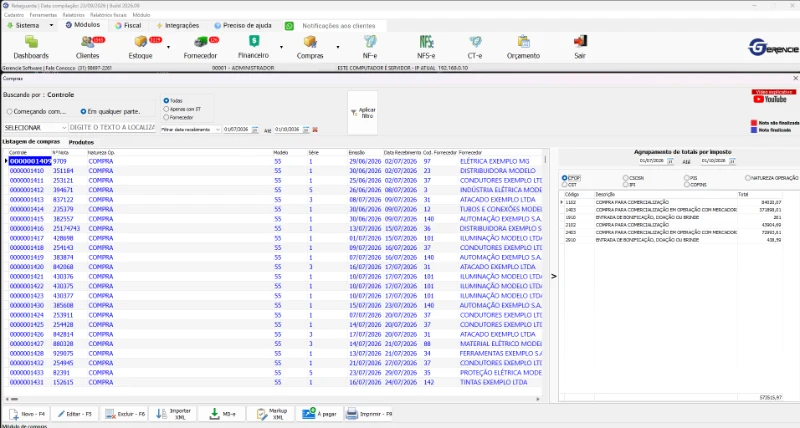Switch to the Fiscal tab
This screenshot has width=800, height=428.
click(x=128, y=26)
